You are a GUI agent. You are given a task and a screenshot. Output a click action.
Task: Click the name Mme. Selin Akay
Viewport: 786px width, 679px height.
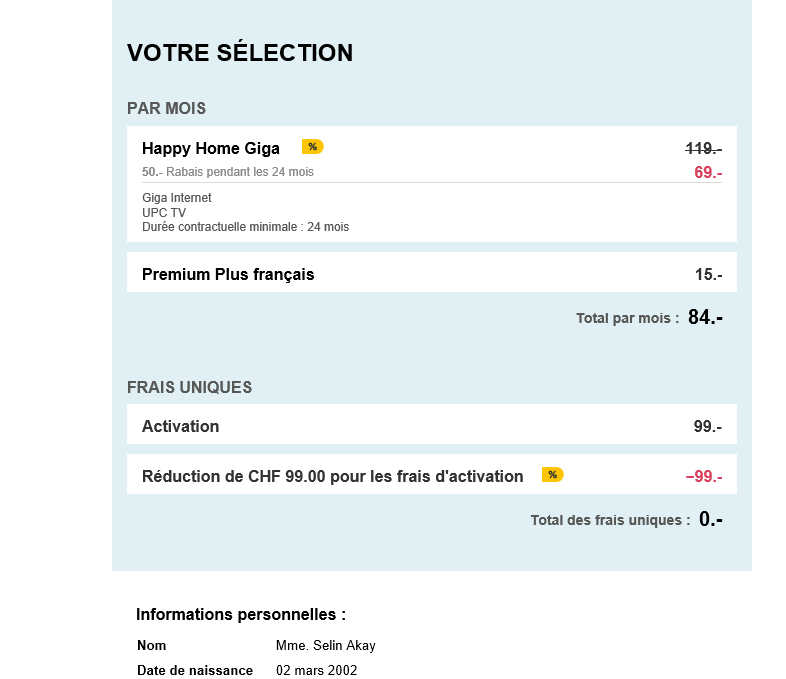click(326, 645)
